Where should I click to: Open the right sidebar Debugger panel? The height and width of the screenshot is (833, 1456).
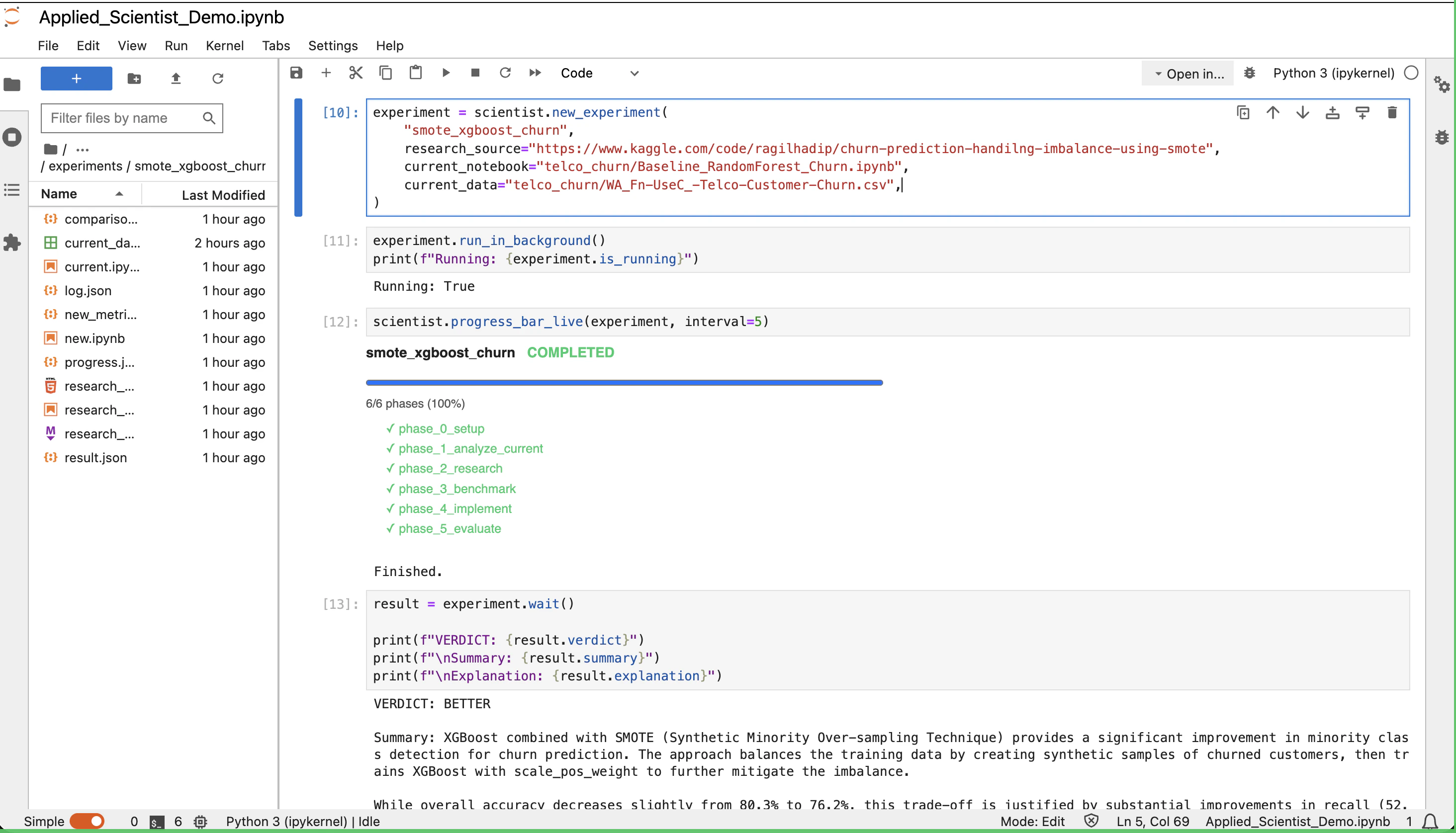point(1442,137)
